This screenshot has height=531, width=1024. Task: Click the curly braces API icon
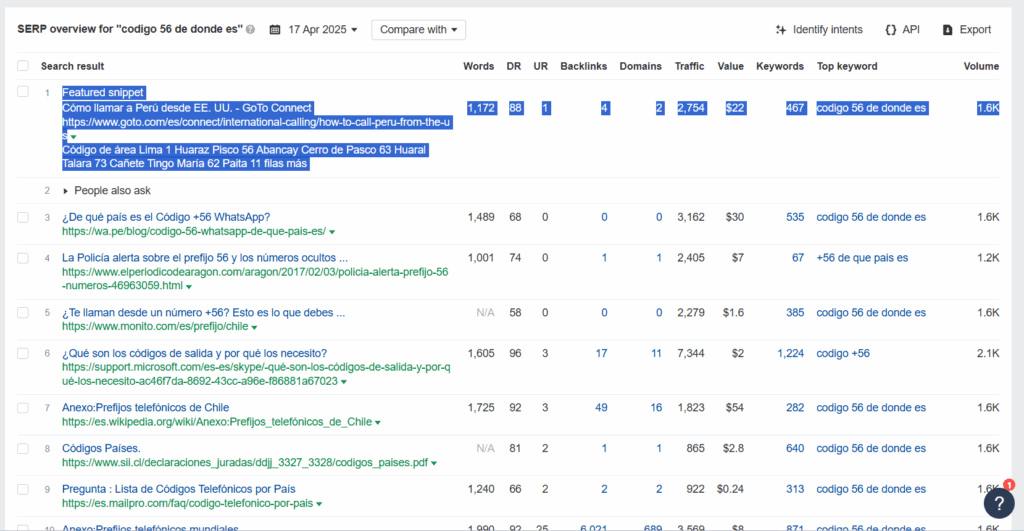coord(891,30)
